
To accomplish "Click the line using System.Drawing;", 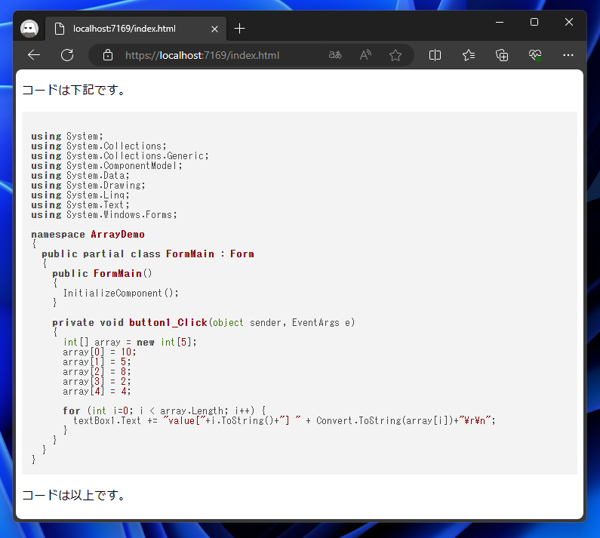I will [88, 185].
